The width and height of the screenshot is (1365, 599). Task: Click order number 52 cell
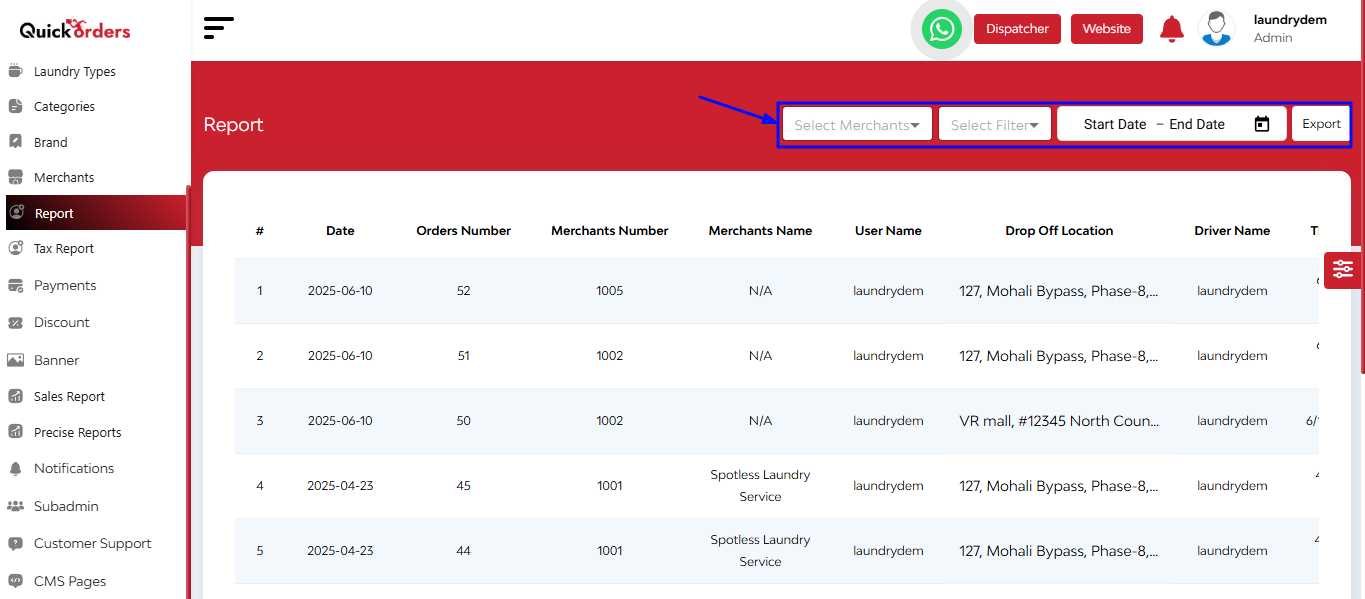point(463,291)
